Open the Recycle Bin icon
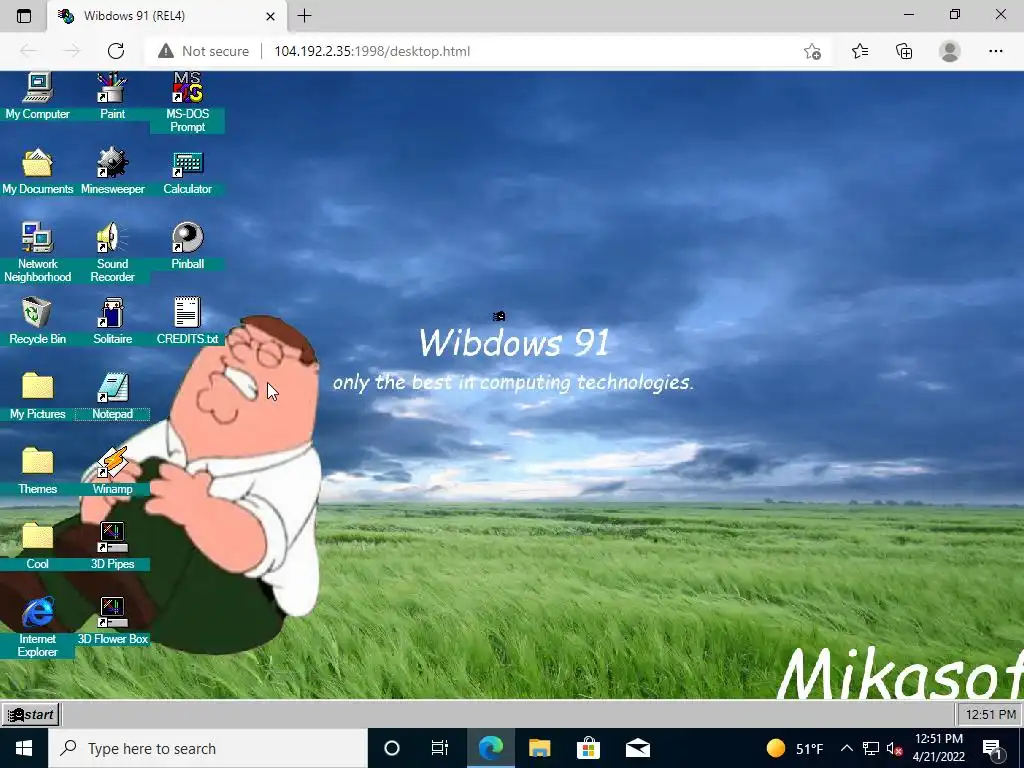1024x768 pixels. [x=37, y=321]
